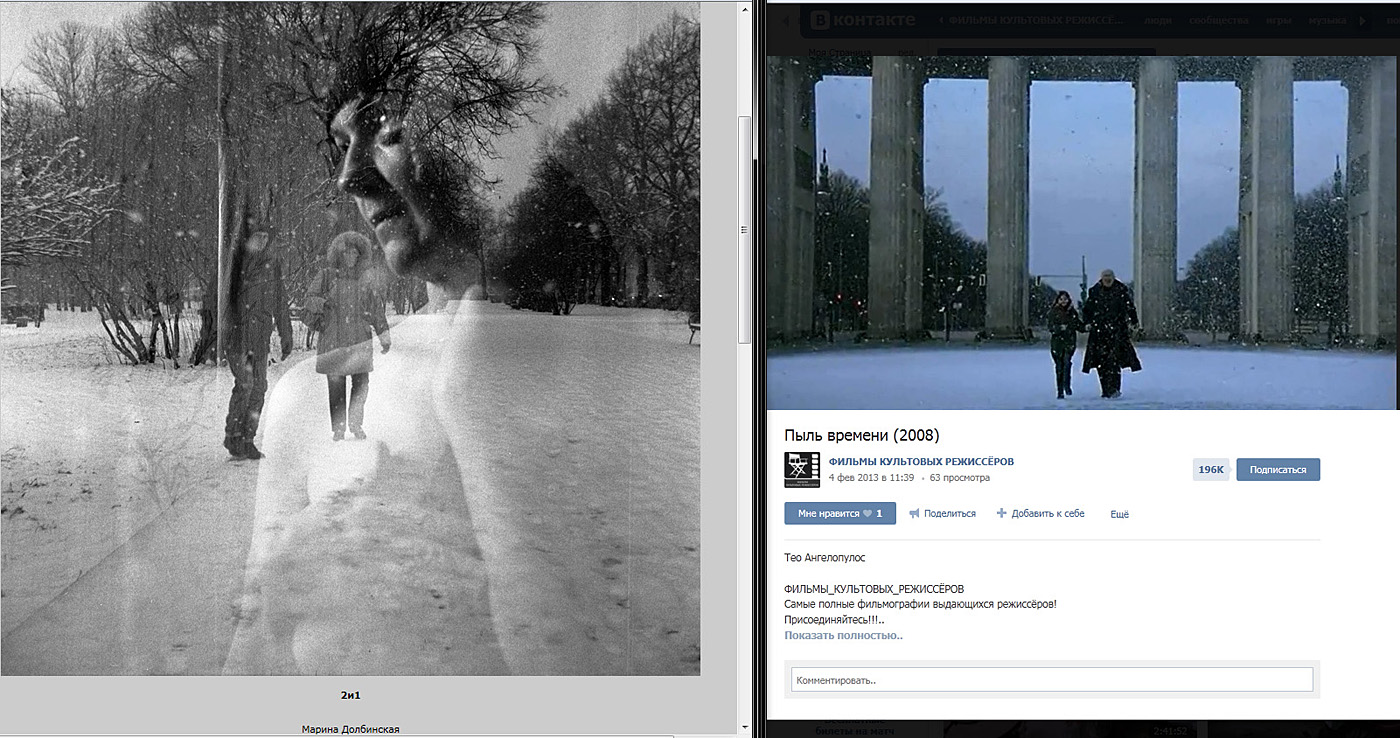Click the double-exposure snow photograph
1400x738 pixels.
(350, 338)
